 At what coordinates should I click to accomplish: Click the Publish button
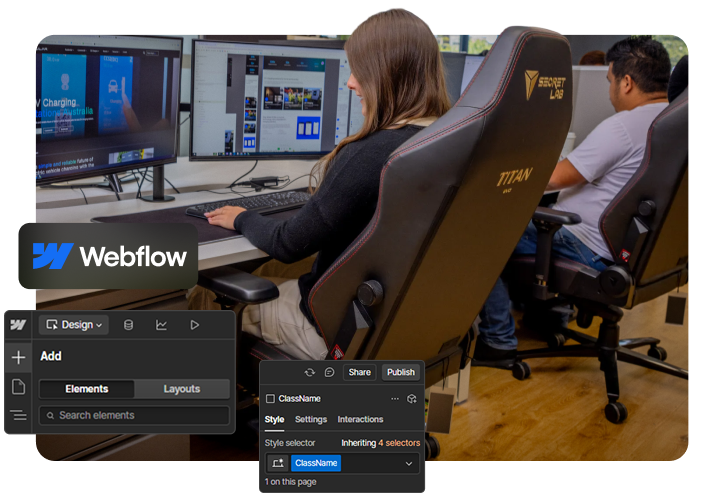pos(401,372)
